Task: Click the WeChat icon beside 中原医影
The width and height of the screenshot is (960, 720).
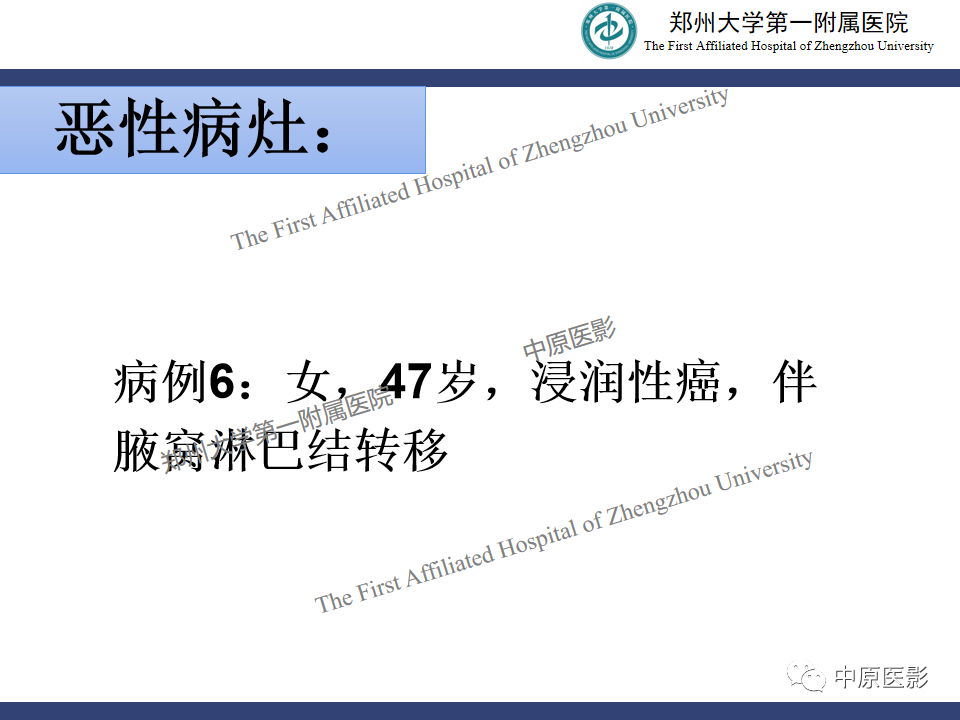Action: [806, 677]
